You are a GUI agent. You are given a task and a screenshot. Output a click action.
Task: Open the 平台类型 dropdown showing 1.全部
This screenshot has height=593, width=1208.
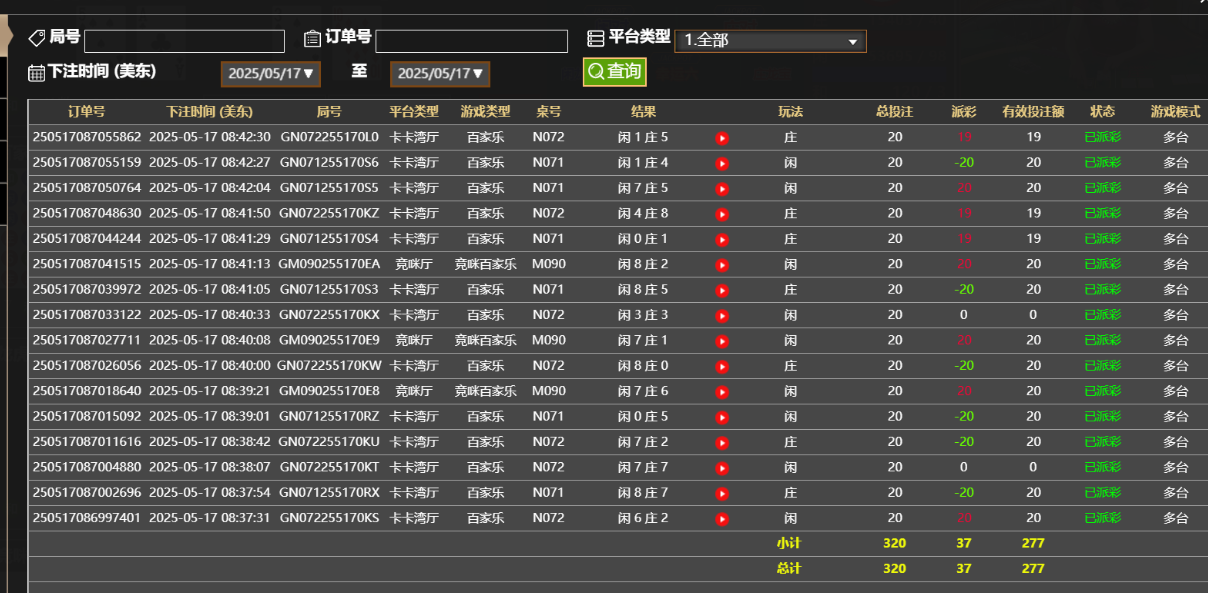(770, 41)
